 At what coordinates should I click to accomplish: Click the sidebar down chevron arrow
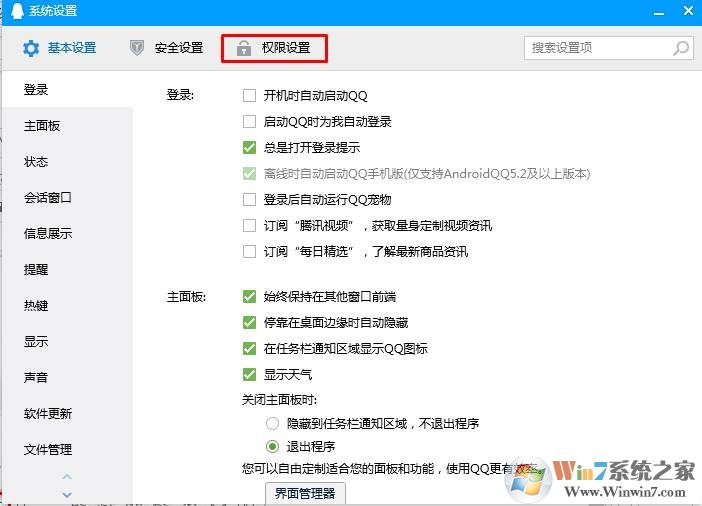pos(67,494)
